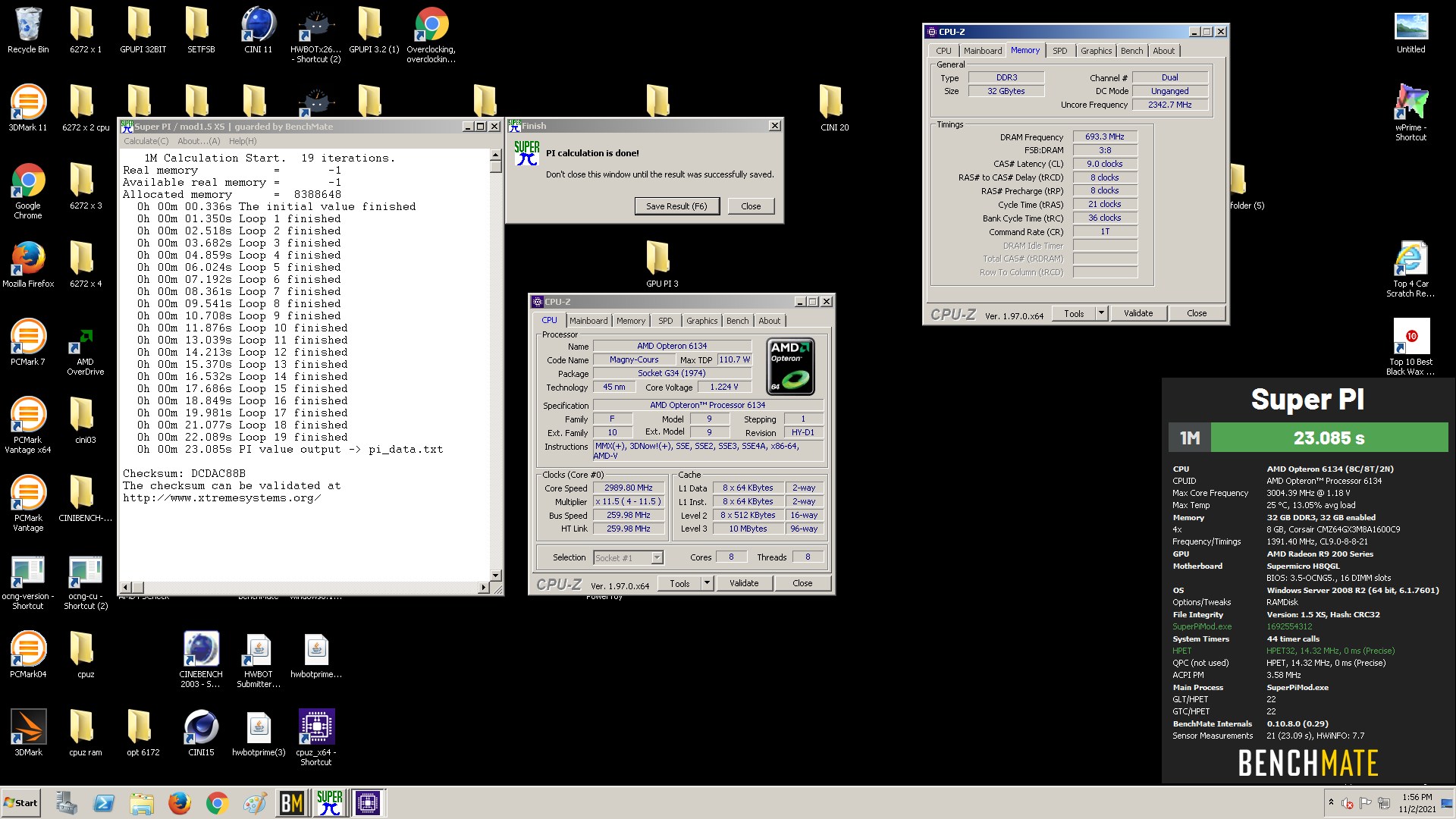Open the Calculate(C) menu in Super PI
Screen dimensions: 1456x819
(146, 141)
